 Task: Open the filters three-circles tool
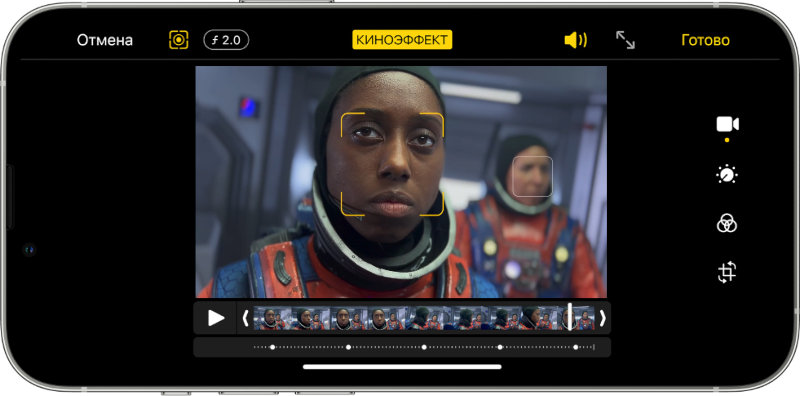727,223
